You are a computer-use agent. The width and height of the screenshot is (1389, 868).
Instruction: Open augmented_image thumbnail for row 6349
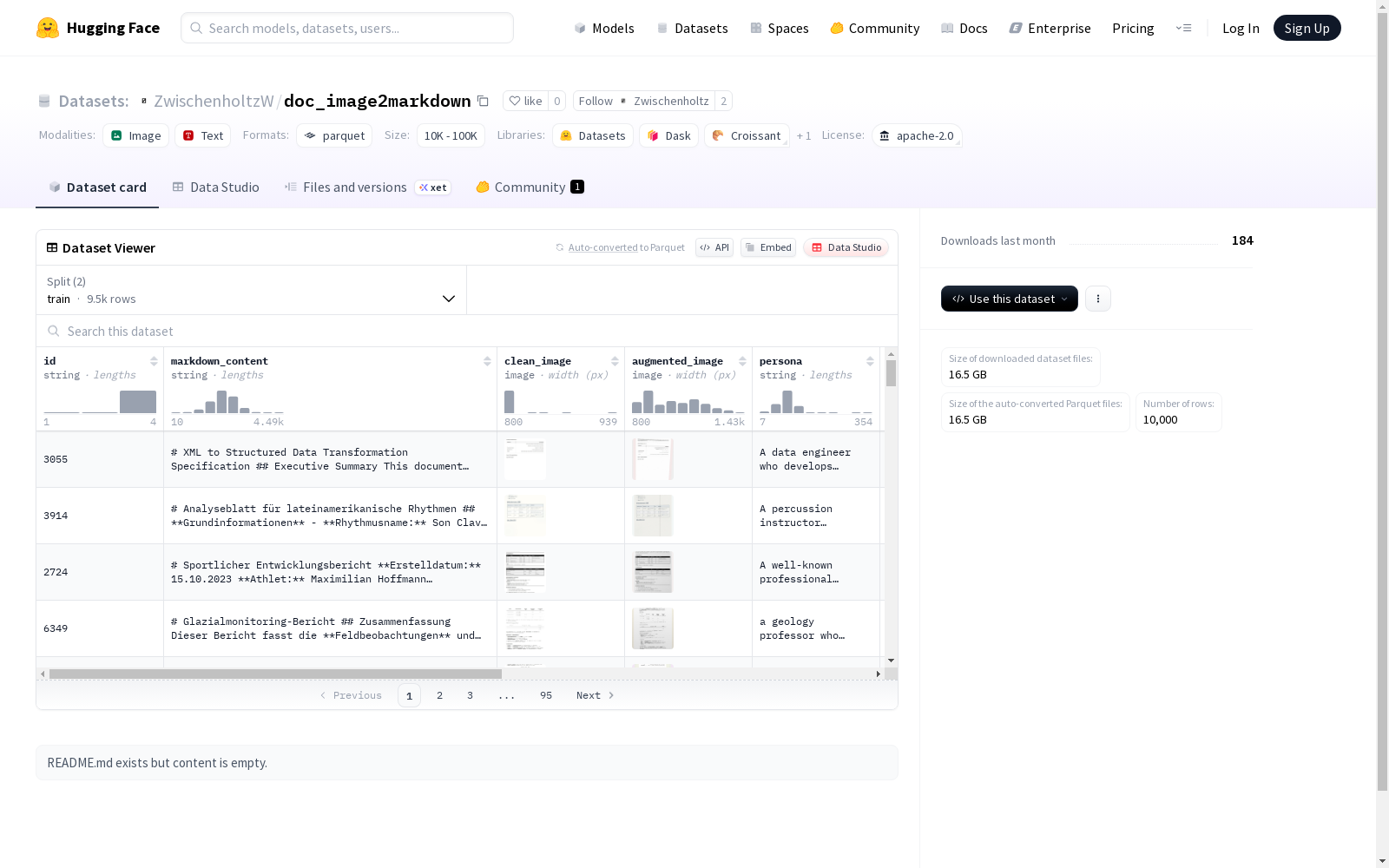point(653,628)
